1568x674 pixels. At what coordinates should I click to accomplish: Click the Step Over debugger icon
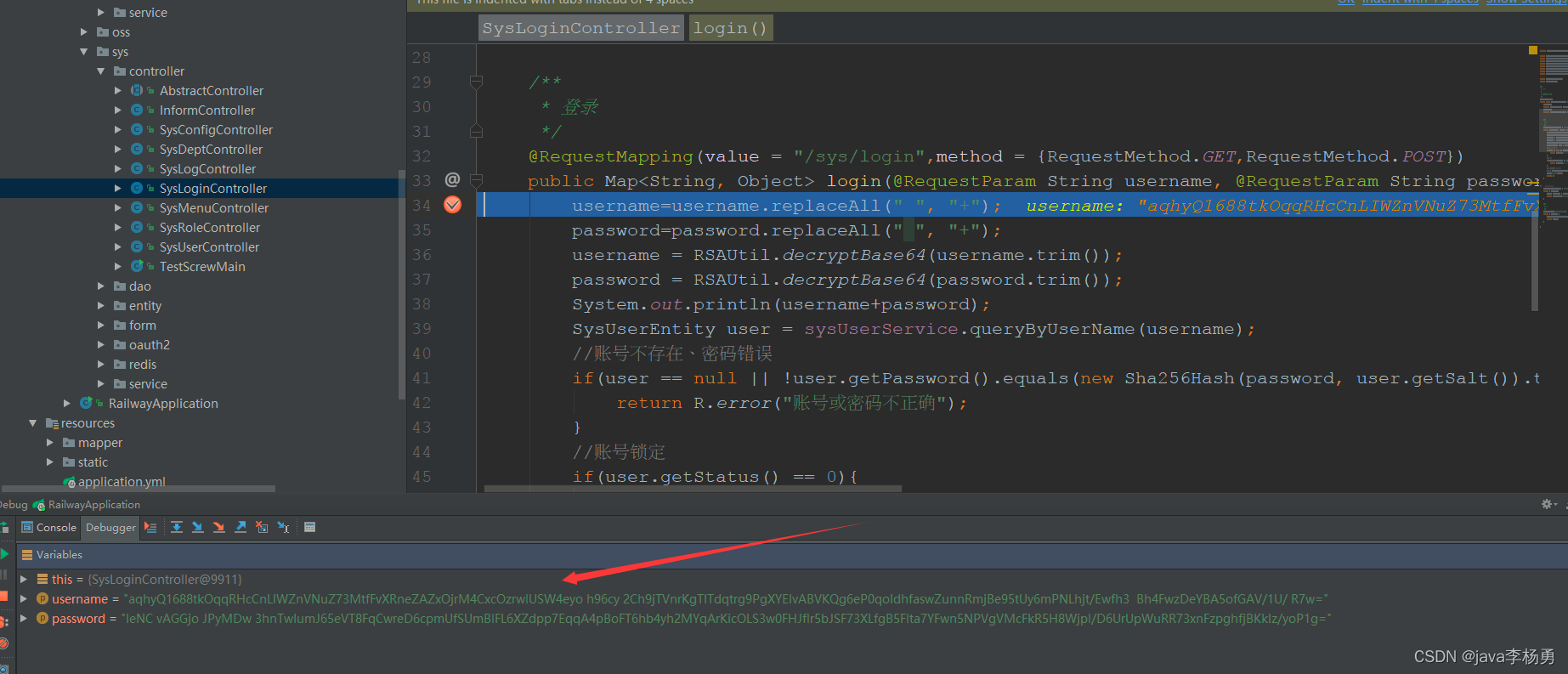[177, 527]
